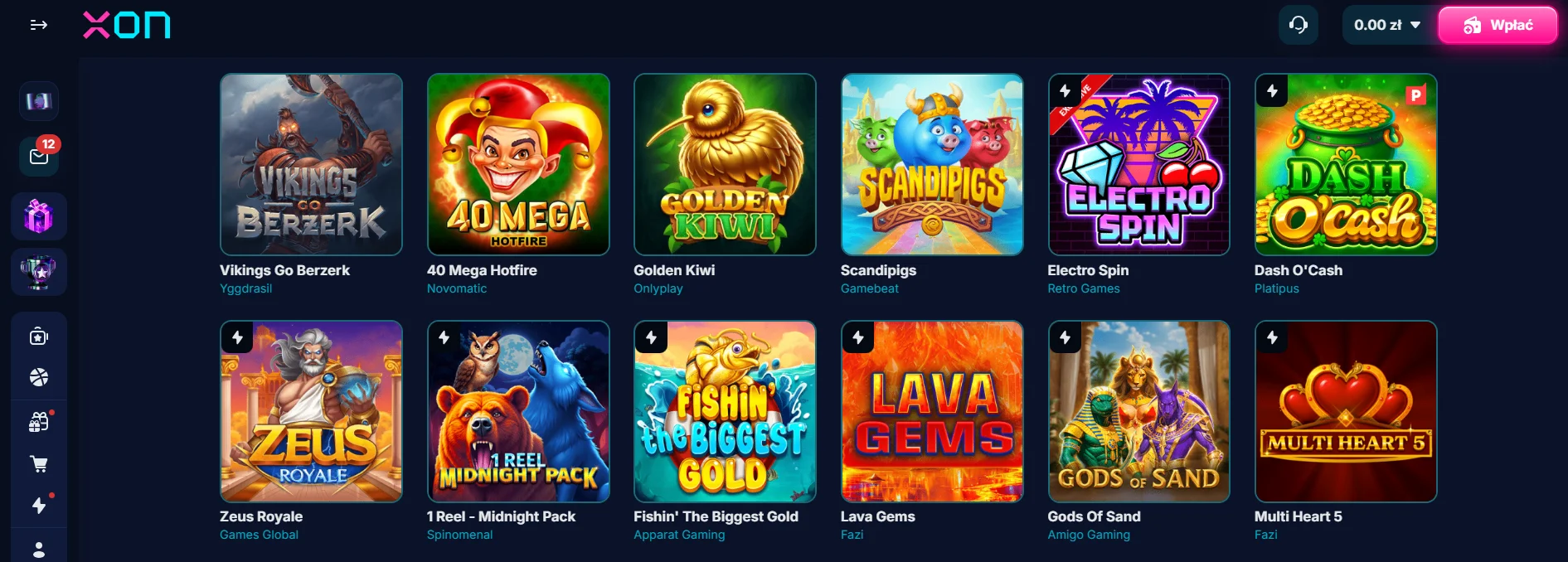This screenshot has height=562, width=1568.
Task: Click the Amigo Gaming provider link
Action: click(1089, 535)
